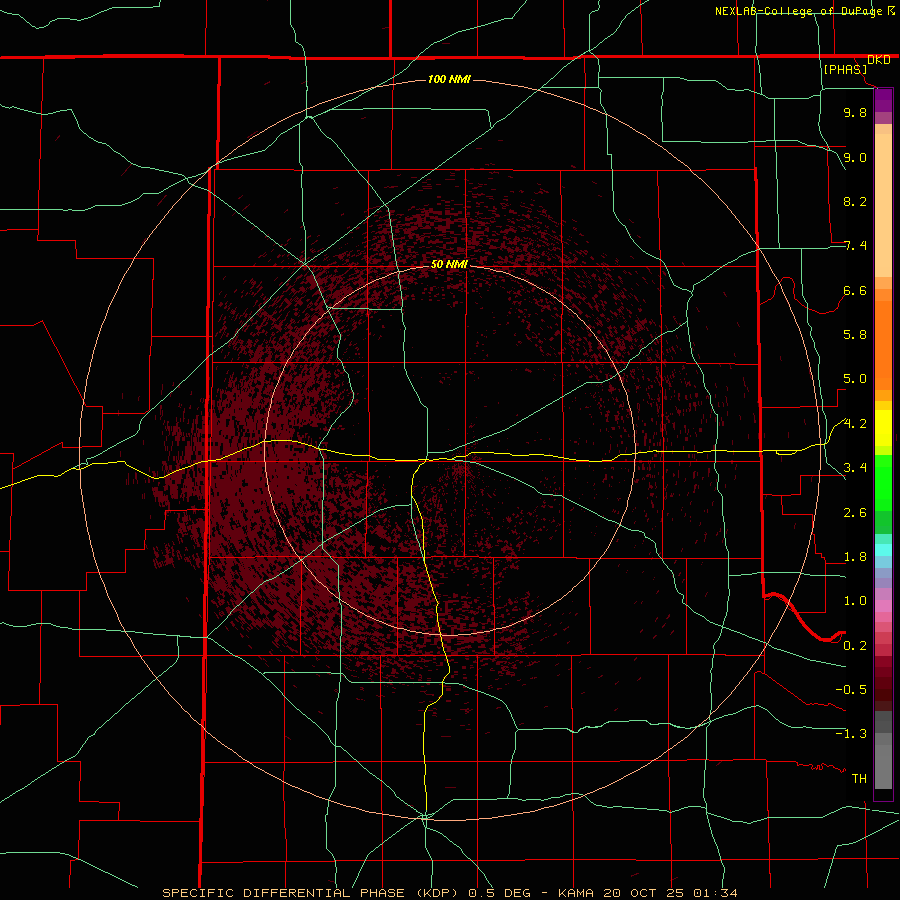Select the 0.2 scale value
Screen dimensions: 900x900
click(855, 646)
